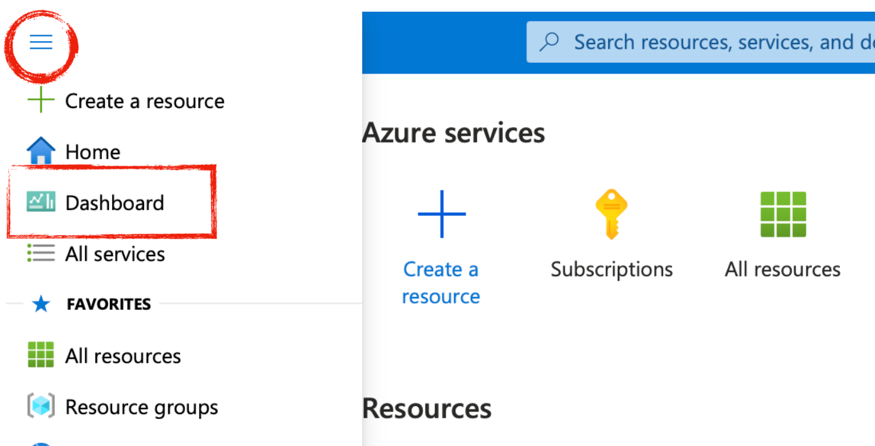The width and height of the screenshot is (875, 446).
Task: Click the large blue plus under Azure services
Action: [441, 214]
